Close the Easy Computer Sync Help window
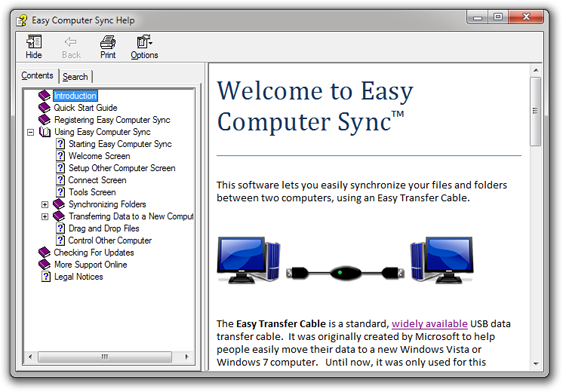 click(526, 17)
